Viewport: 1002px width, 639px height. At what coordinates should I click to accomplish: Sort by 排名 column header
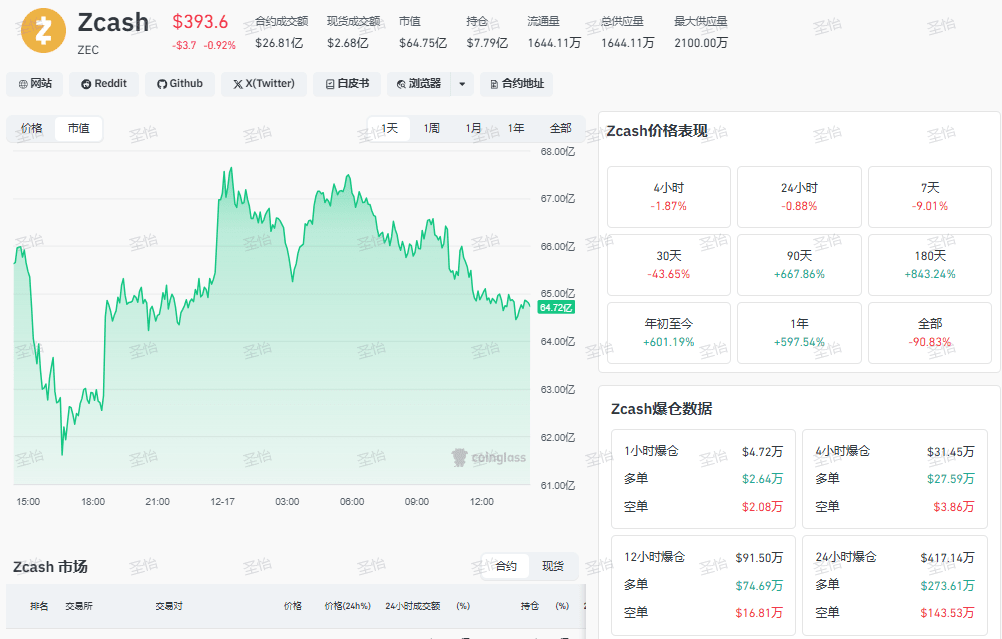pos(39,606)
